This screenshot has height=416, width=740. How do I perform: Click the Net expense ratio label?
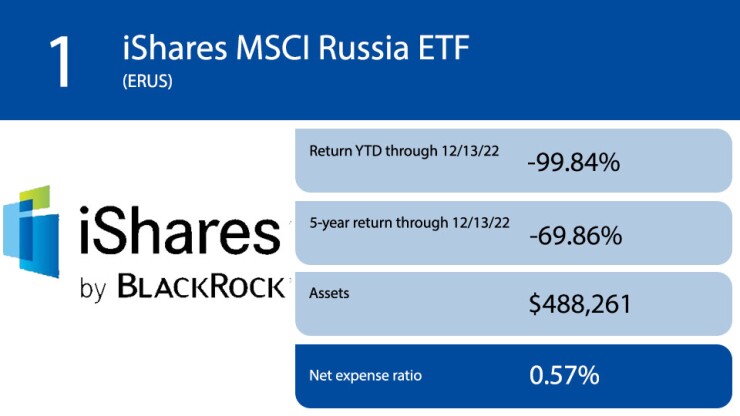364,376
